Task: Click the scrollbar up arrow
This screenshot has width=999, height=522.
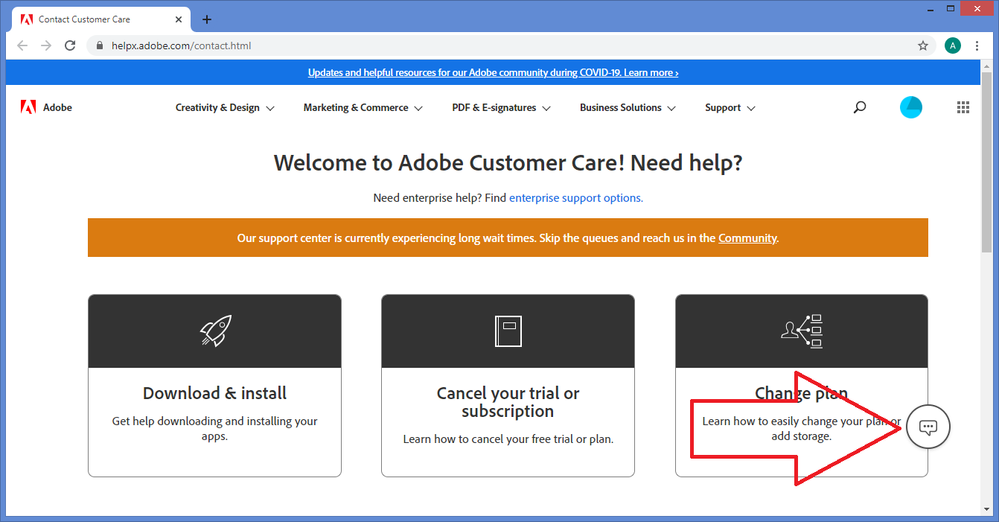Action: (x=988, y=66)
